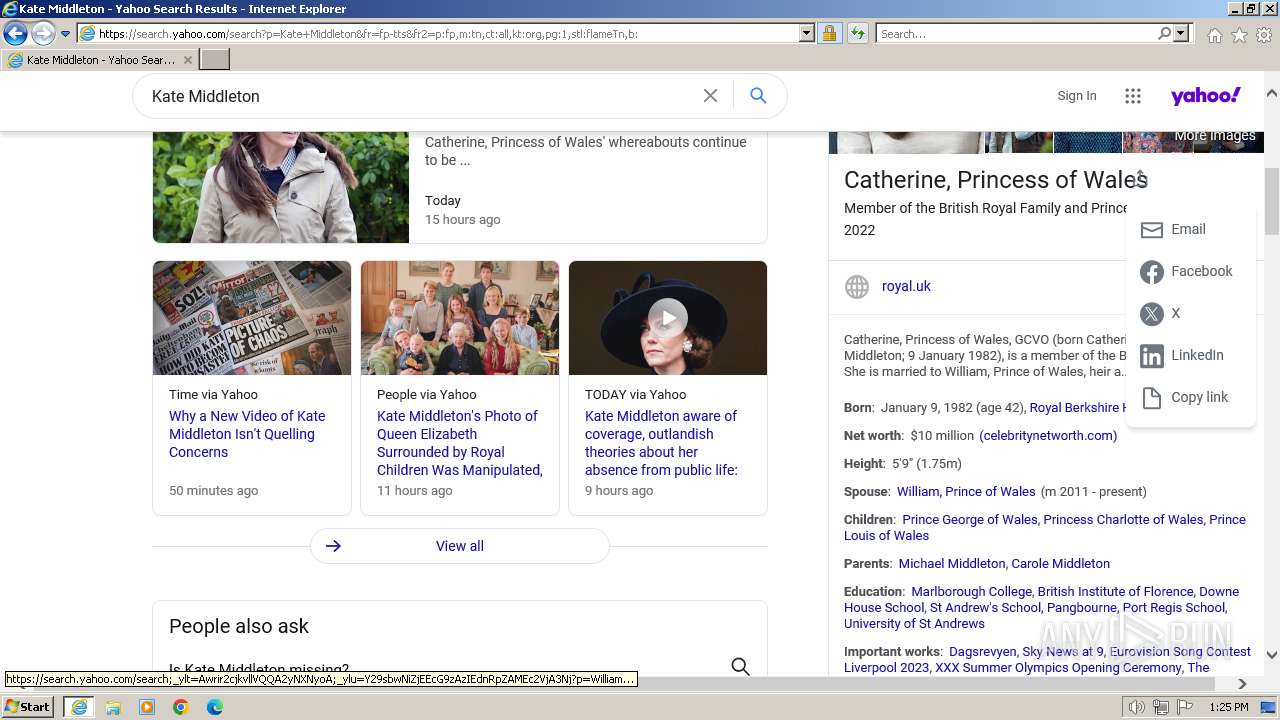The image size is (1280, 720).
Task: Open a new blank tab
Action: 215,60
